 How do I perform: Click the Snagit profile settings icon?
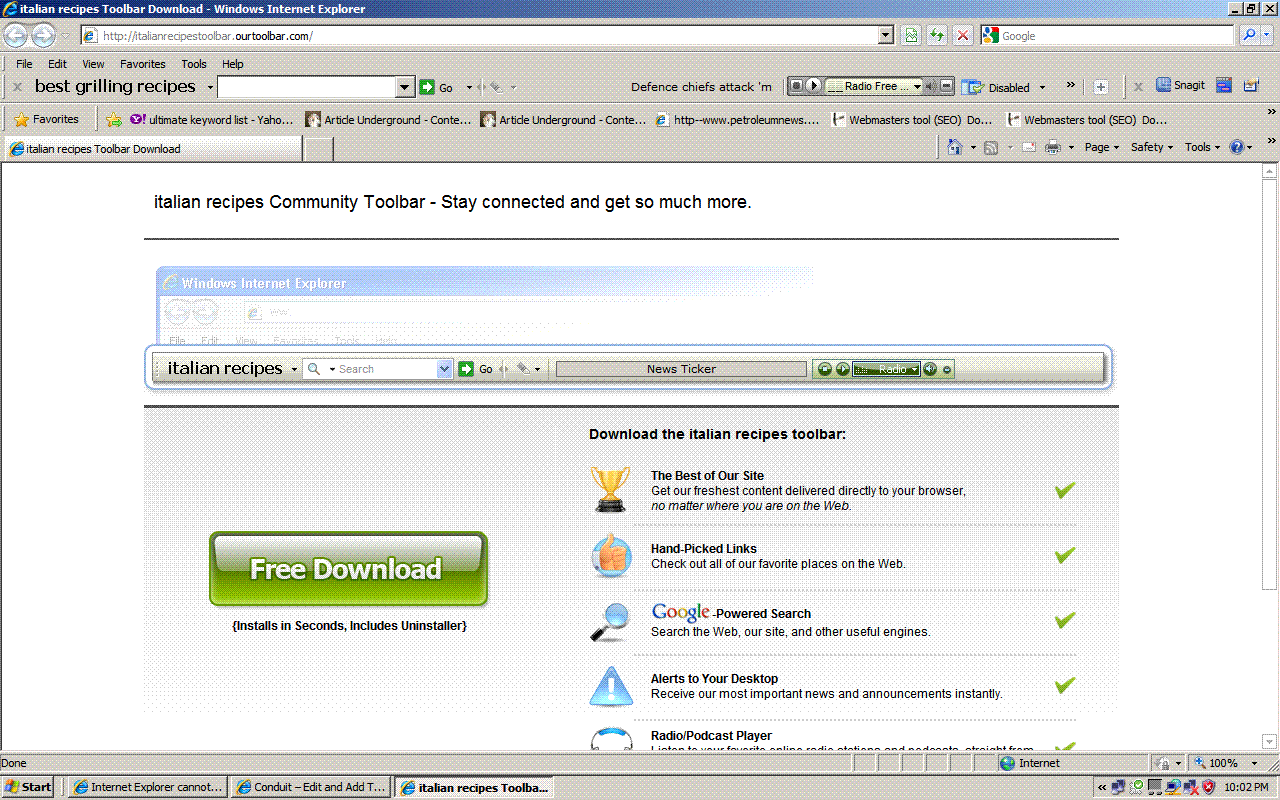pyautogui.click(x=1250, y=86)
